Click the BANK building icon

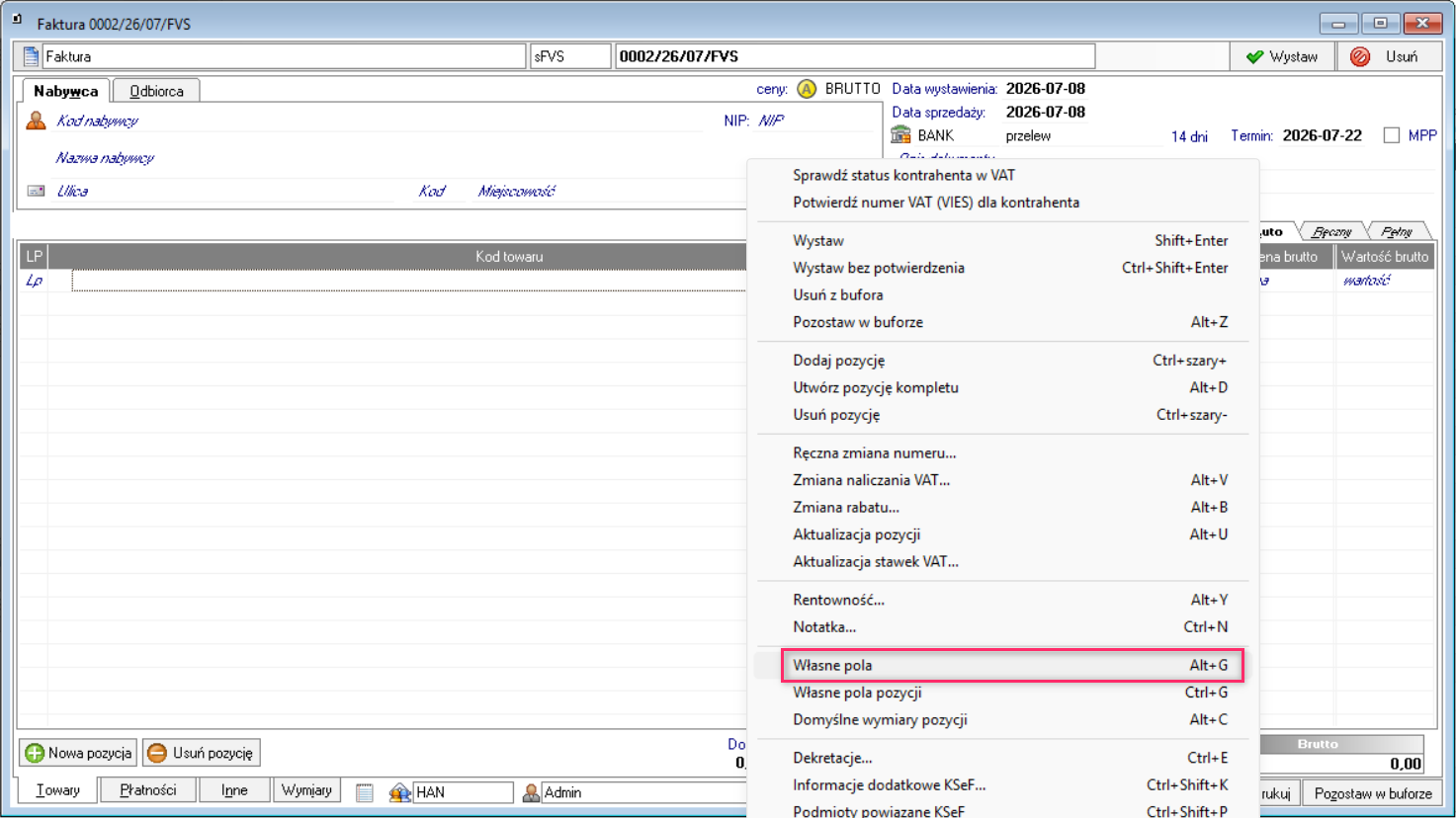tap(900, 135)
